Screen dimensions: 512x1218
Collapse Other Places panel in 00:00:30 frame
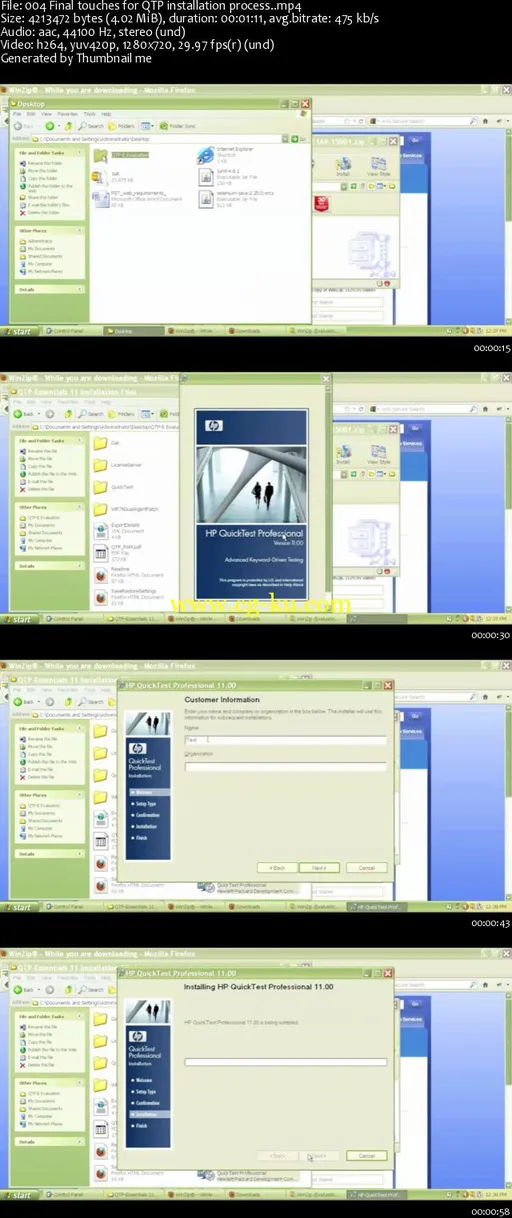[80, 507]
